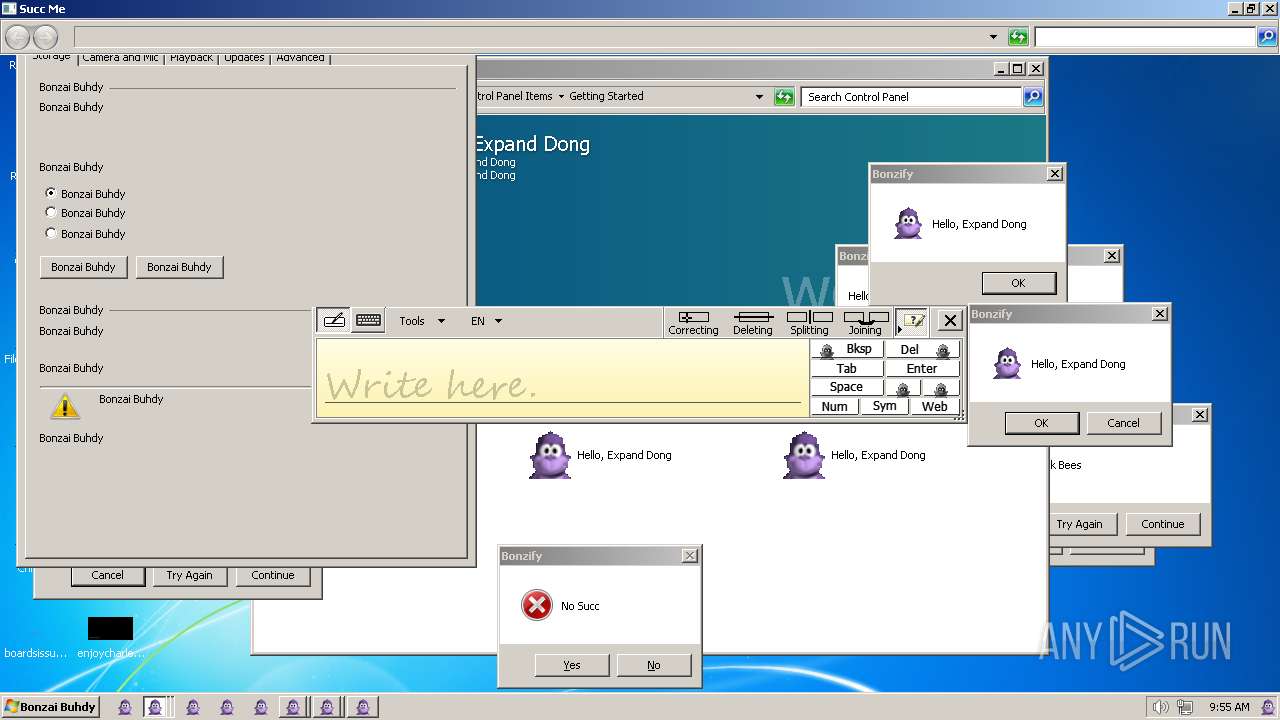Click the small black expander arrow beside Joining
1280x720 pixels.
pyautogui.click(x=899, y=330)
